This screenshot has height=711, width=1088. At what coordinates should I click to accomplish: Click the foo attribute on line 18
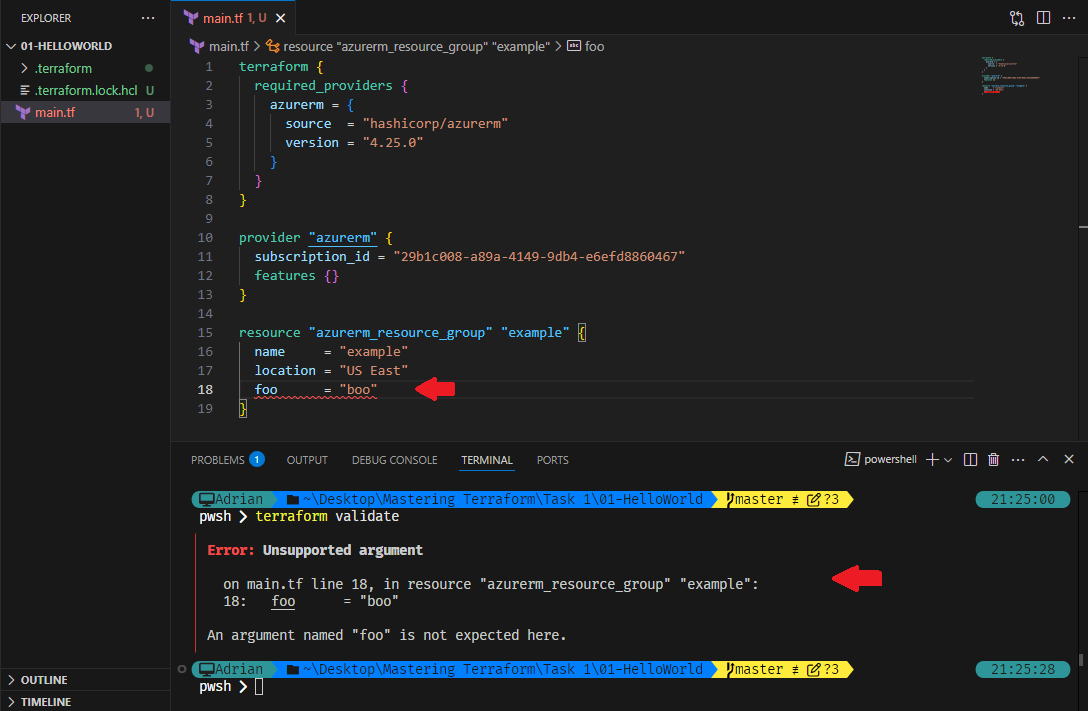266,390
